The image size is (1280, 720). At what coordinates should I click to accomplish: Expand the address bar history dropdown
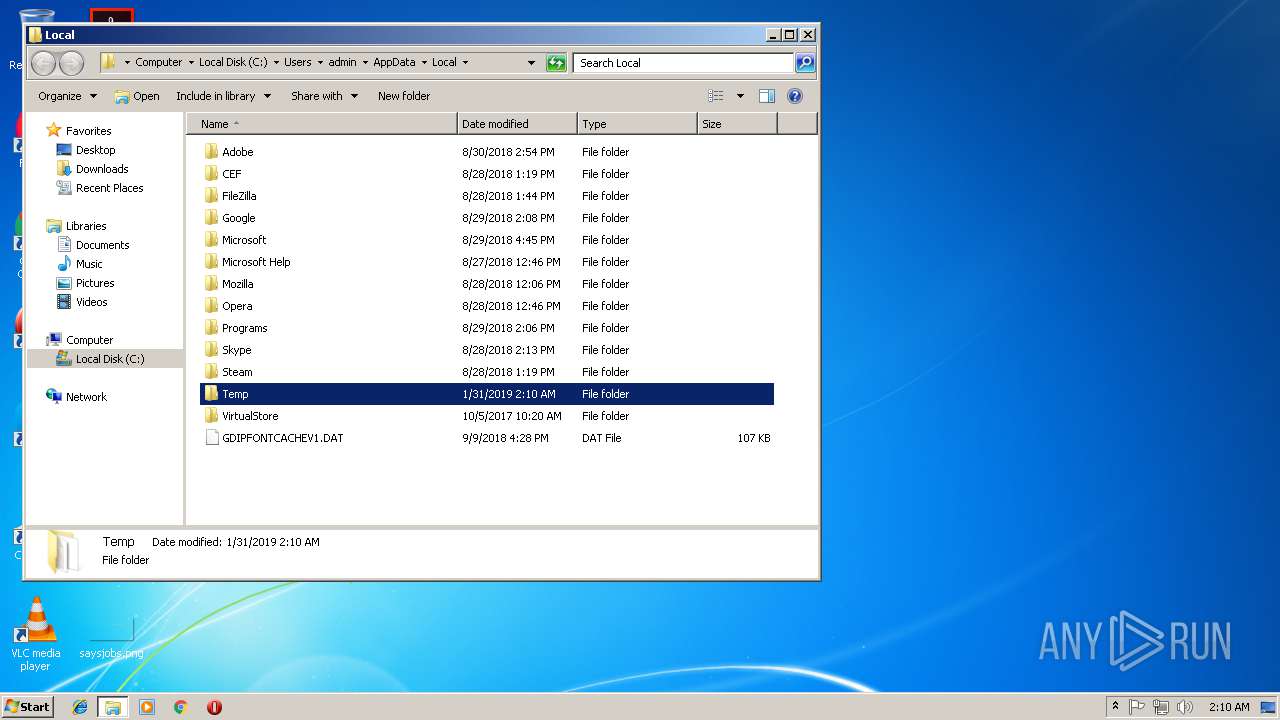click(x=531, y=63)
